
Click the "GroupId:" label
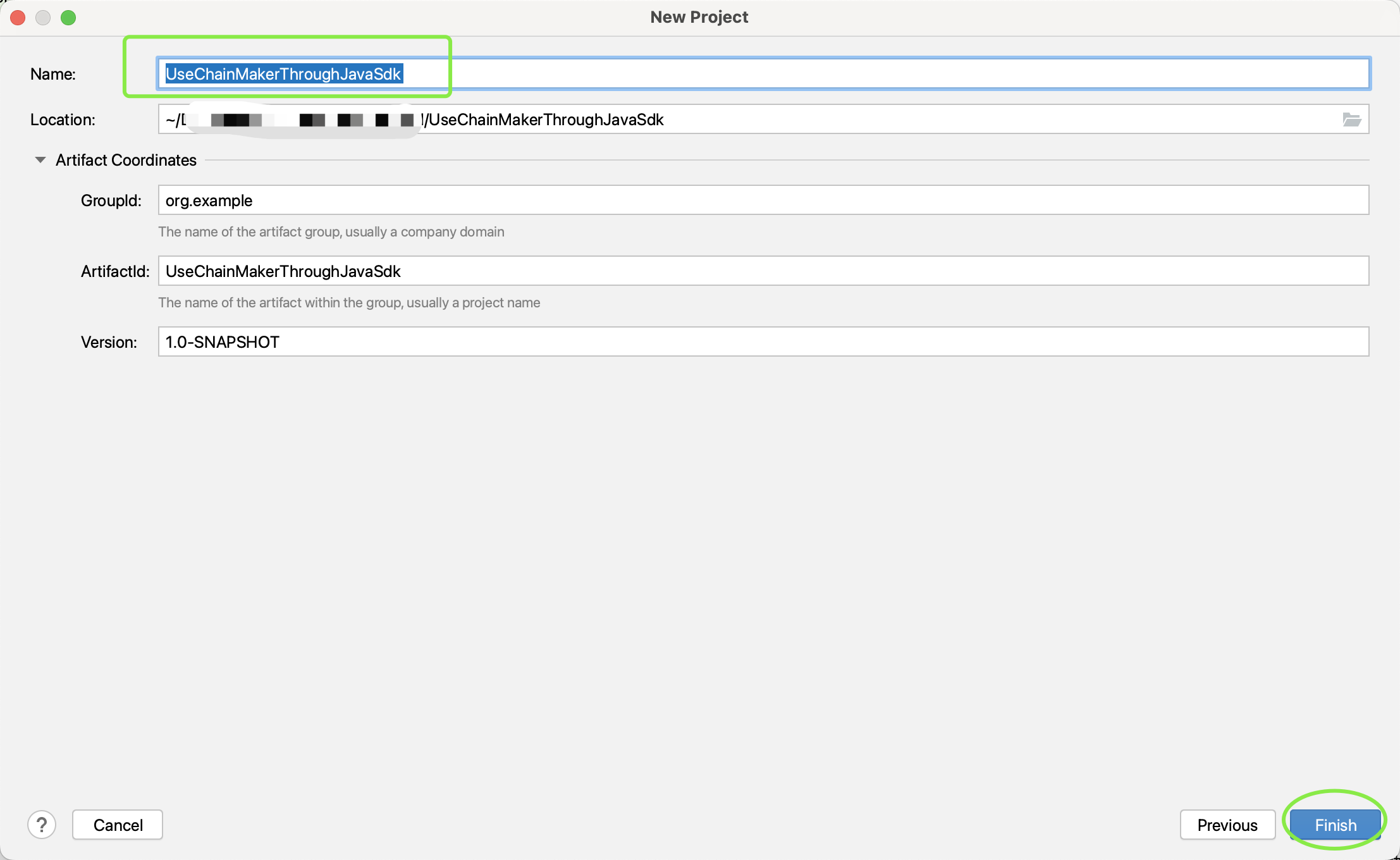click(111, 200)
